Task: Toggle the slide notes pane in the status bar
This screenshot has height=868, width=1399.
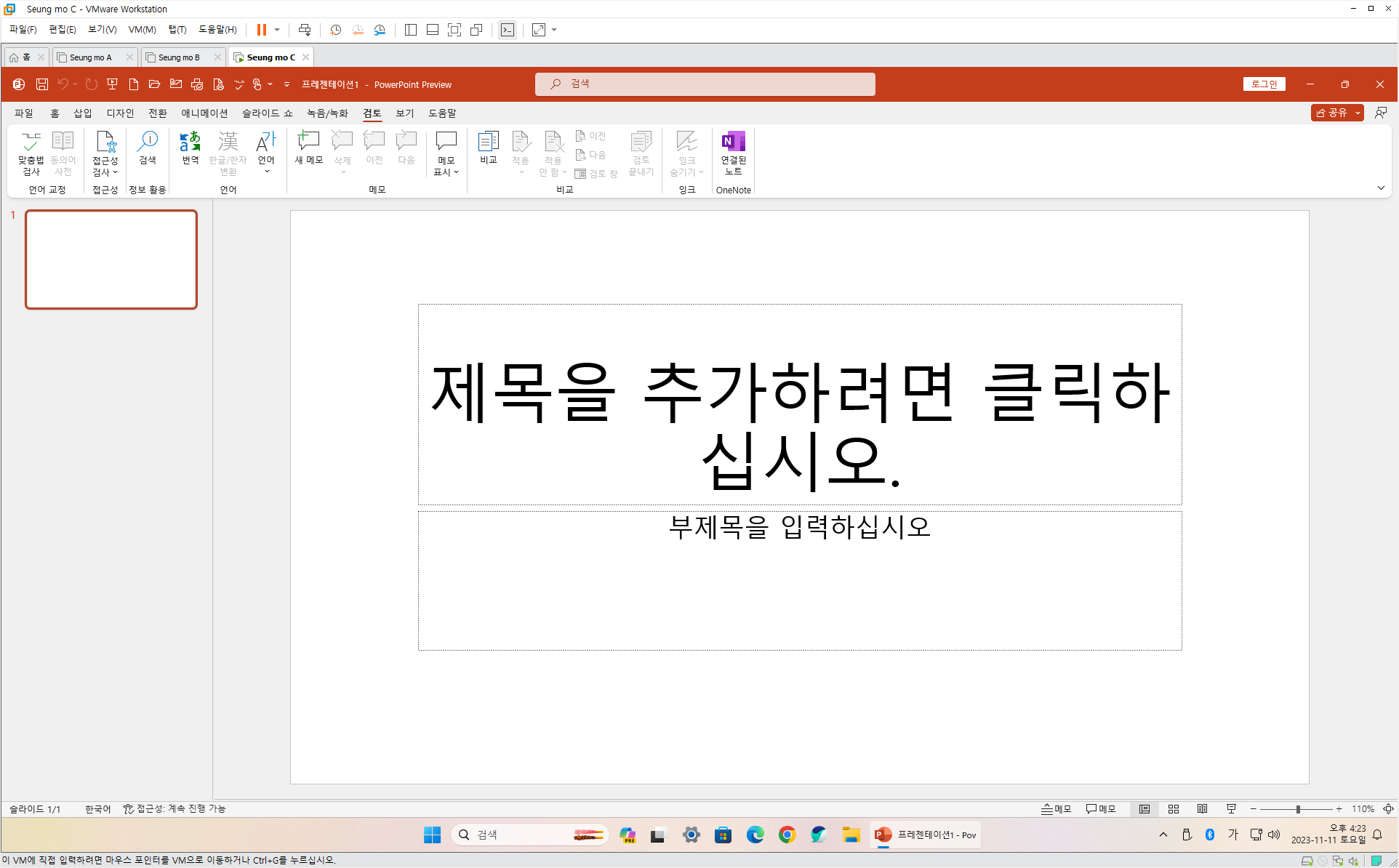Action: 1056,808
